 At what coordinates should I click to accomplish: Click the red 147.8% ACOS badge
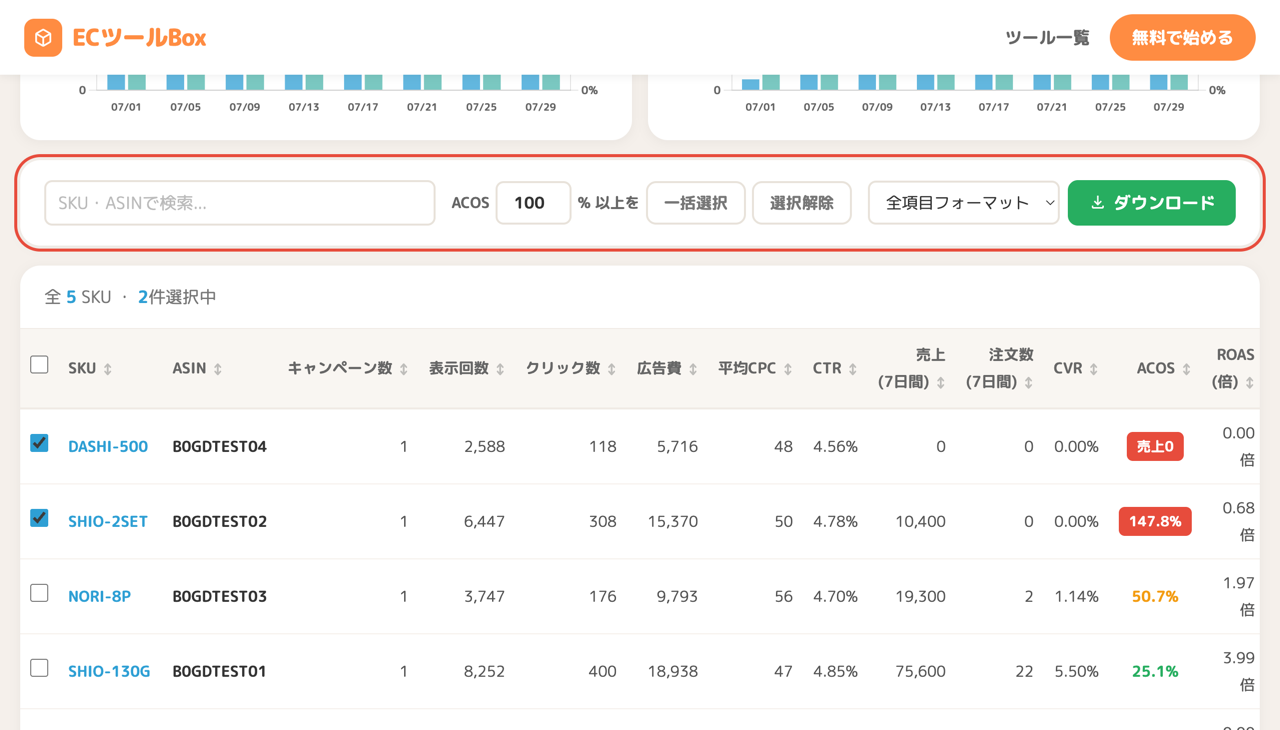(1155, 522)
